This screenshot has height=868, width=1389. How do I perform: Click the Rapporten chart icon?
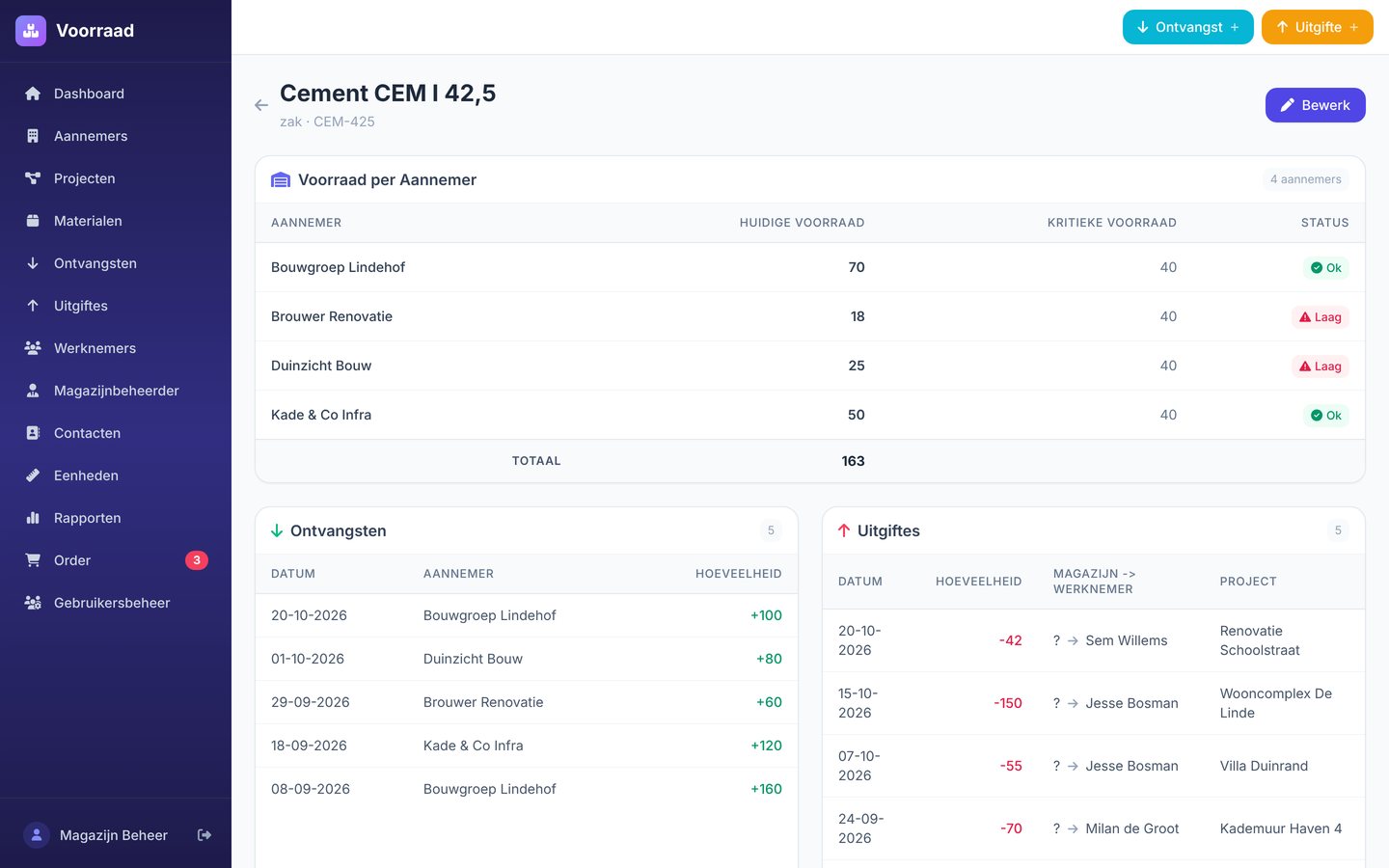(33, 518)
